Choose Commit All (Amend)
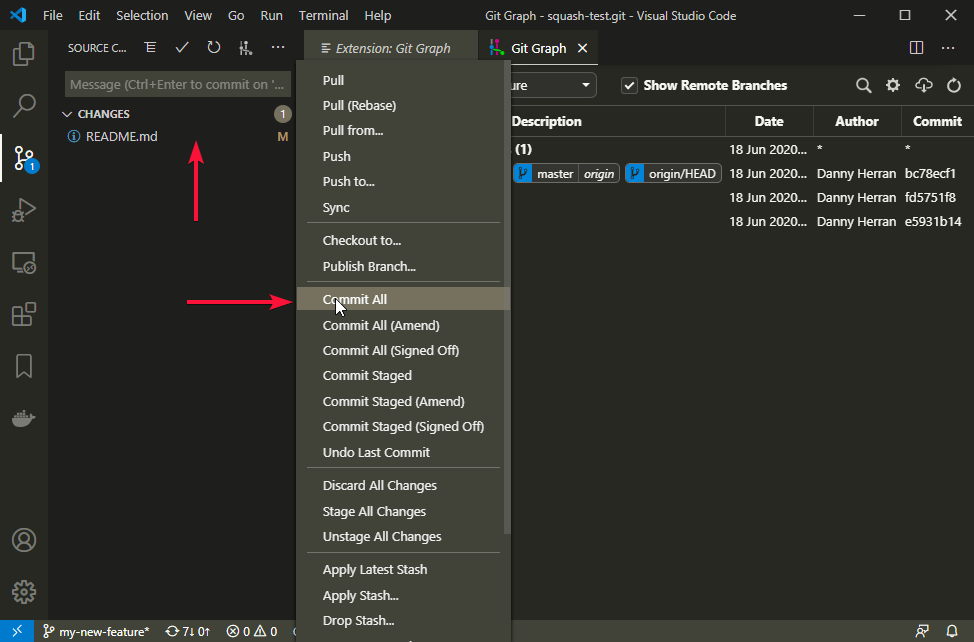The image size is (974, 642). [403, 325]
